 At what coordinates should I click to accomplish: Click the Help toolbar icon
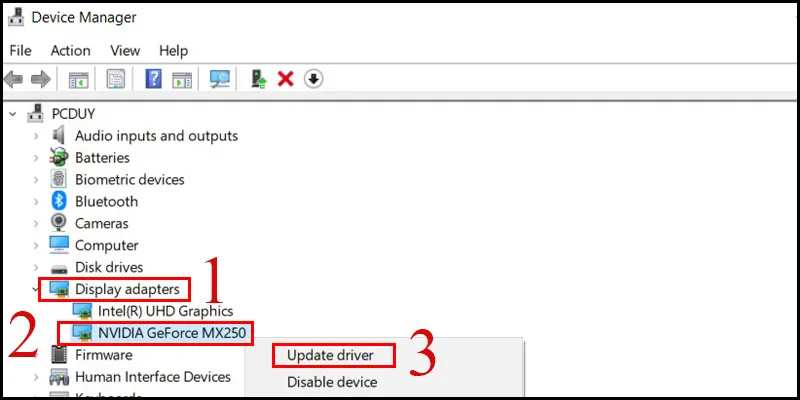154,79
